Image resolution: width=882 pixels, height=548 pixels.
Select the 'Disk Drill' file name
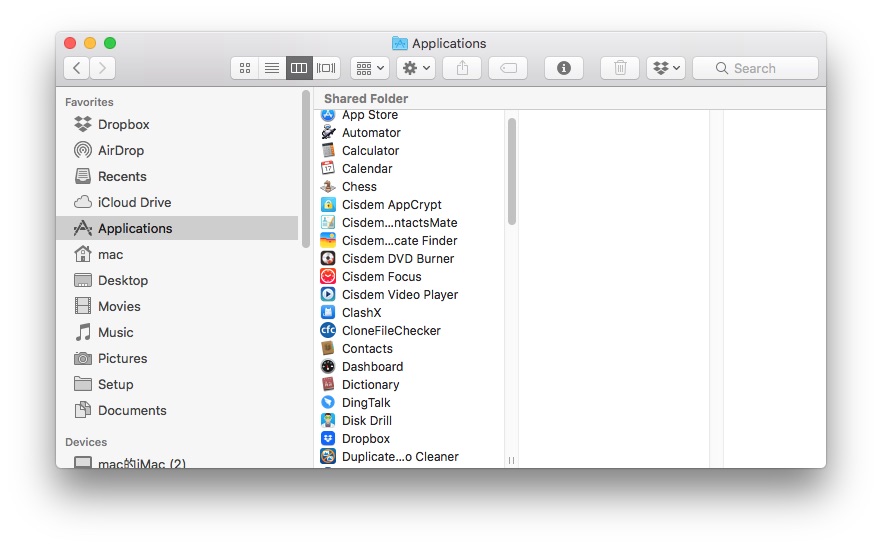point(367,421)
